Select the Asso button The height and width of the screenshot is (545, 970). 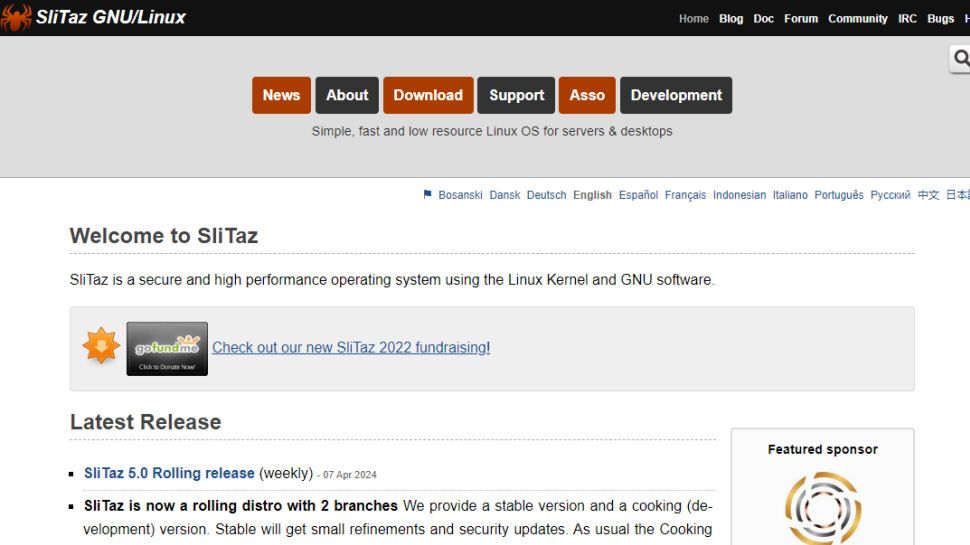pos(587,95)
